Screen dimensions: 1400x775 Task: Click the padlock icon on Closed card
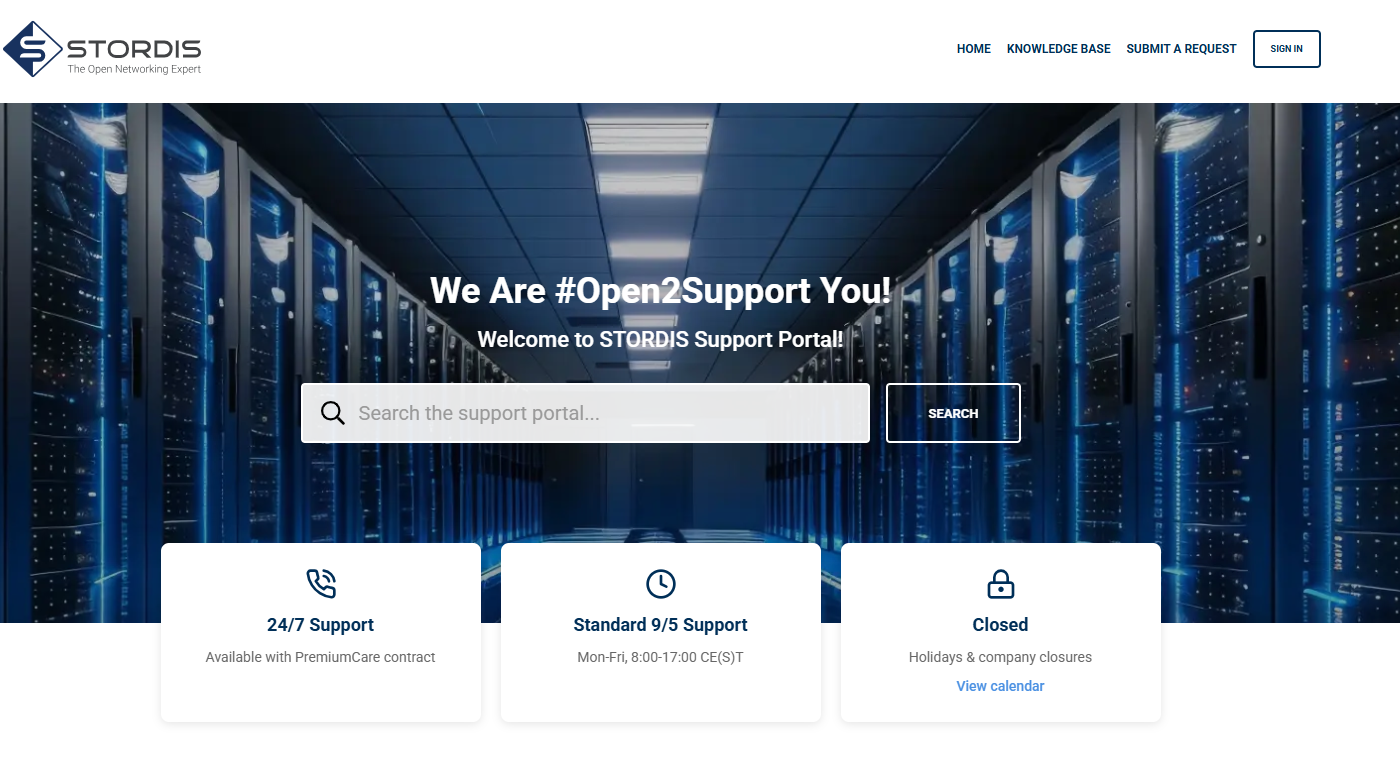(1000, 583)
